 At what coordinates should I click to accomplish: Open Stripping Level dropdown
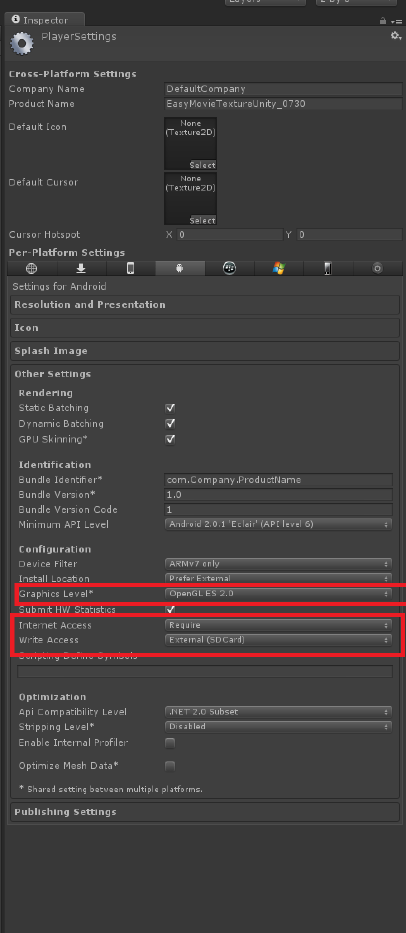pos(278,727)
